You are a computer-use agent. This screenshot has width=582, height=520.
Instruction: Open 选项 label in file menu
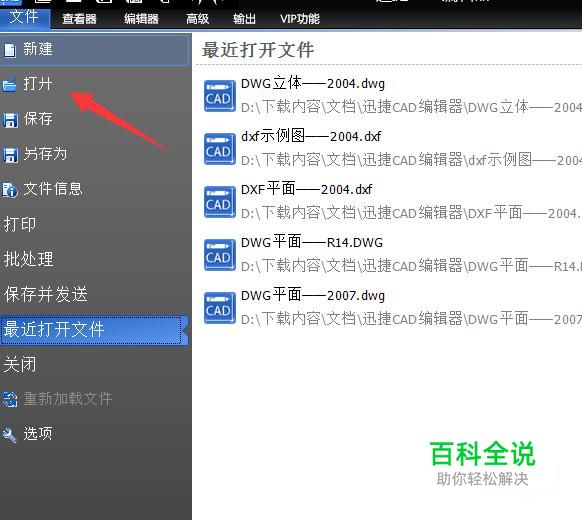click(x=38, y=434)
